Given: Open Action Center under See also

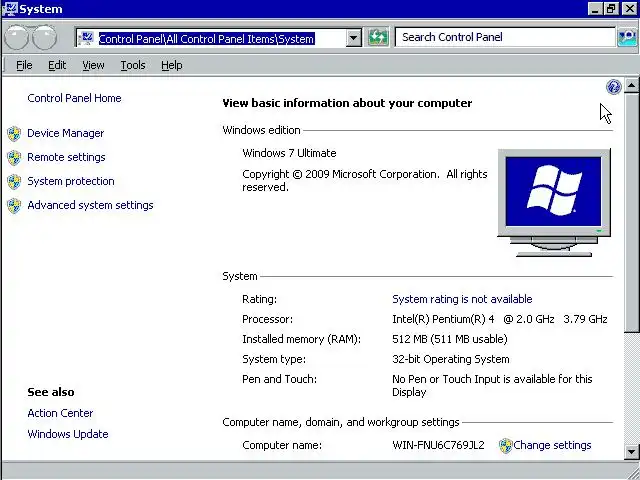Looking at the screenshot, I should [x=60, y=413].
